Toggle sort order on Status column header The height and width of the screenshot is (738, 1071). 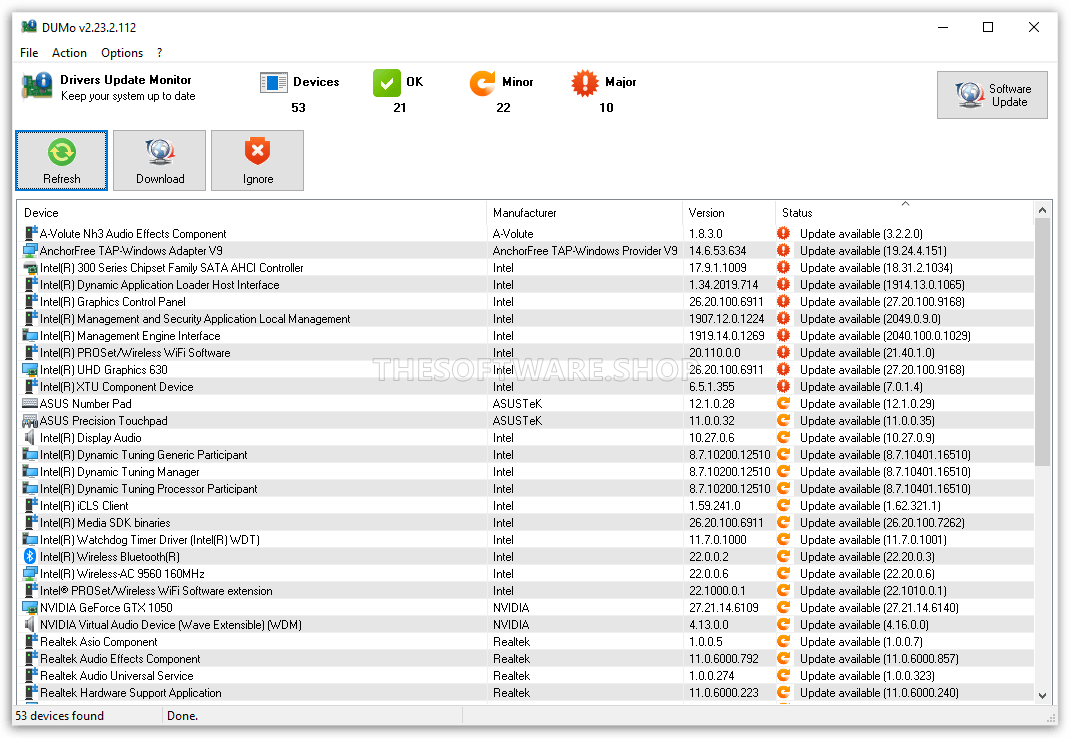tap(904, 213)
